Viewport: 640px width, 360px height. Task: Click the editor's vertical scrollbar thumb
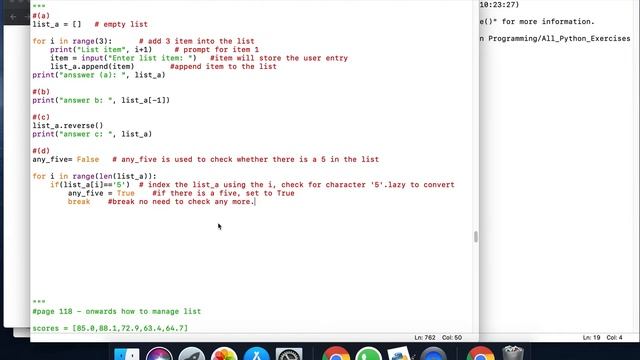pos(476,237)
